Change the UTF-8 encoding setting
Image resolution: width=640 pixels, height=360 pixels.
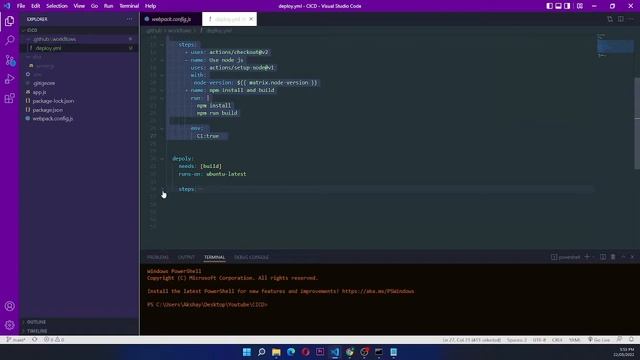539,340
